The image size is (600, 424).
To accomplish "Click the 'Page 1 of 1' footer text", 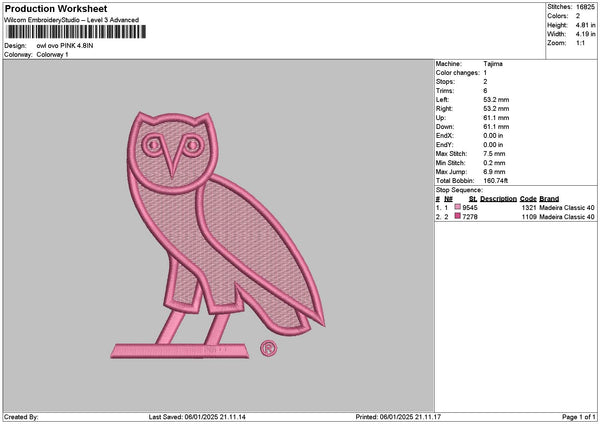I will pos(579,417).
